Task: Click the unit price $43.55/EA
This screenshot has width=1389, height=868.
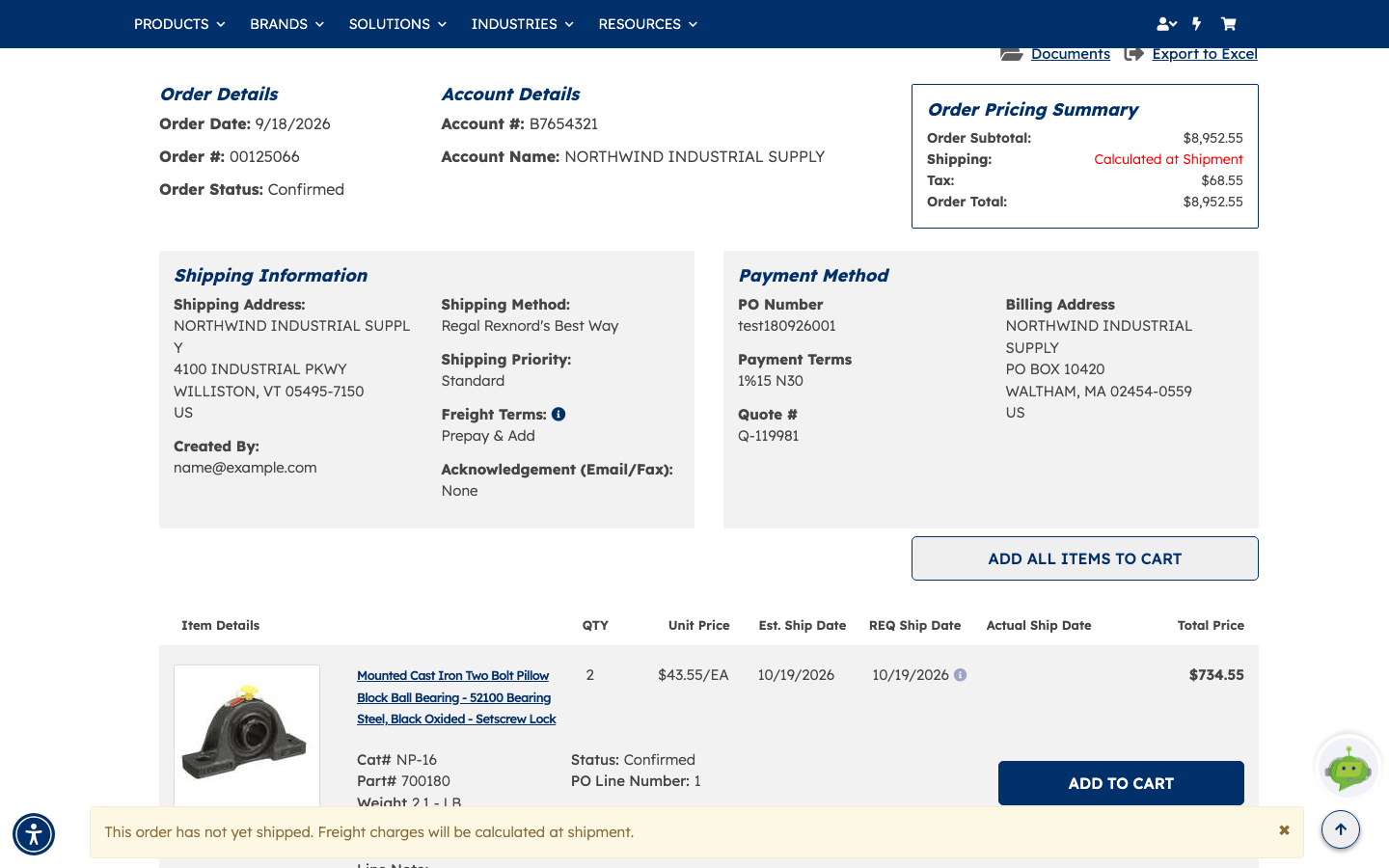Action: (x=694, y=675)
